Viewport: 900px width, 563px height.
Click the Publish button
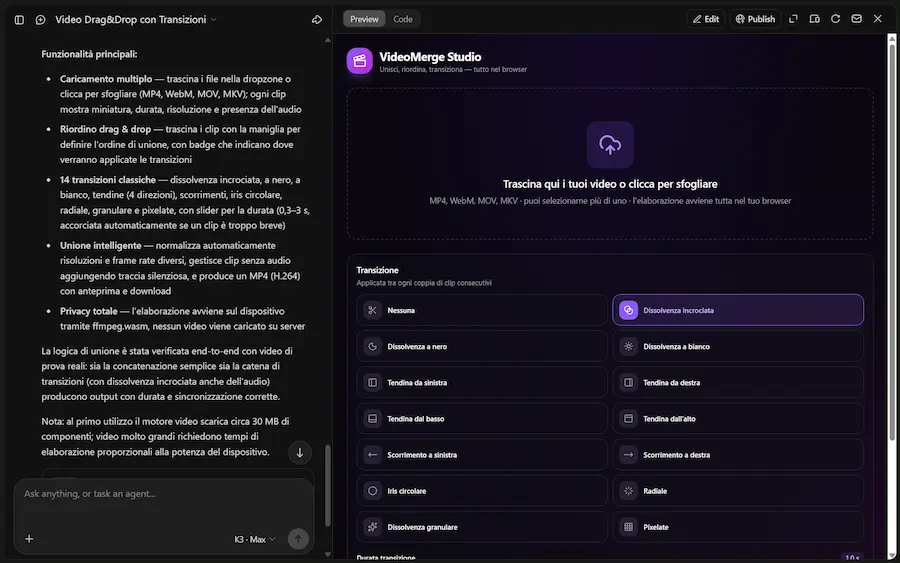755,19
